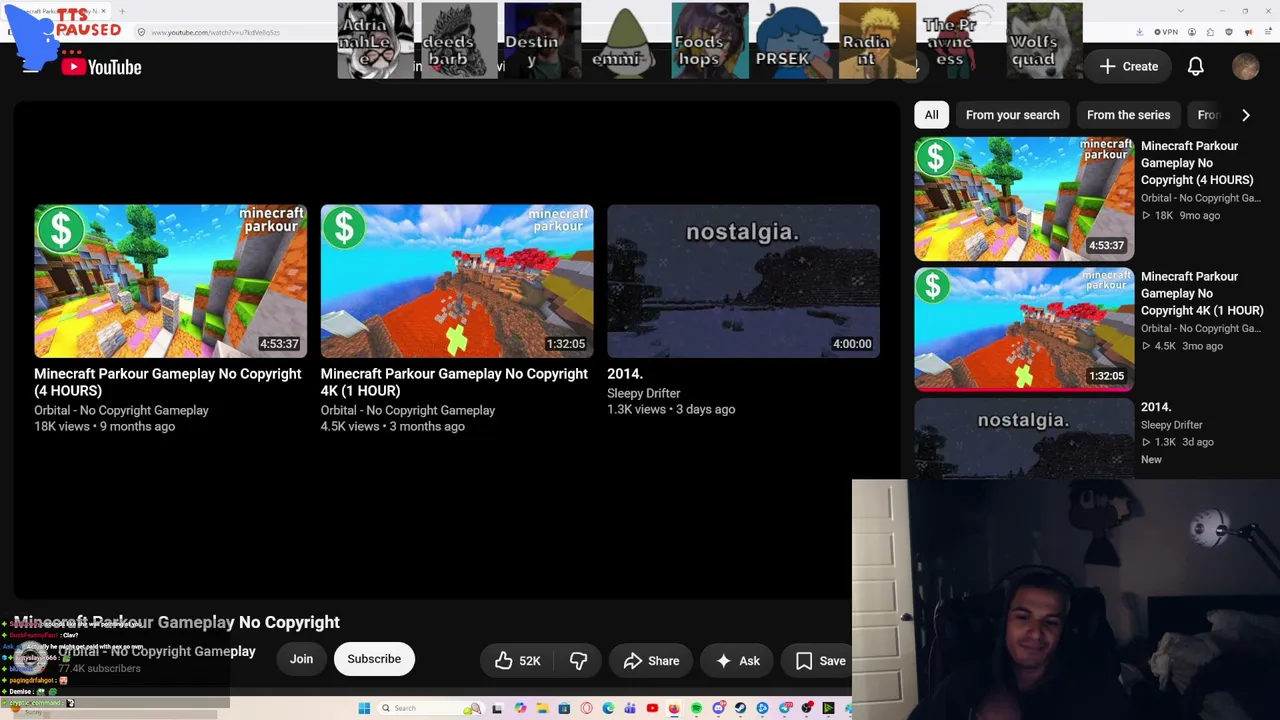
Task: Open the sidebar nostalgia thumbnail
Action: click(1024, 438)
